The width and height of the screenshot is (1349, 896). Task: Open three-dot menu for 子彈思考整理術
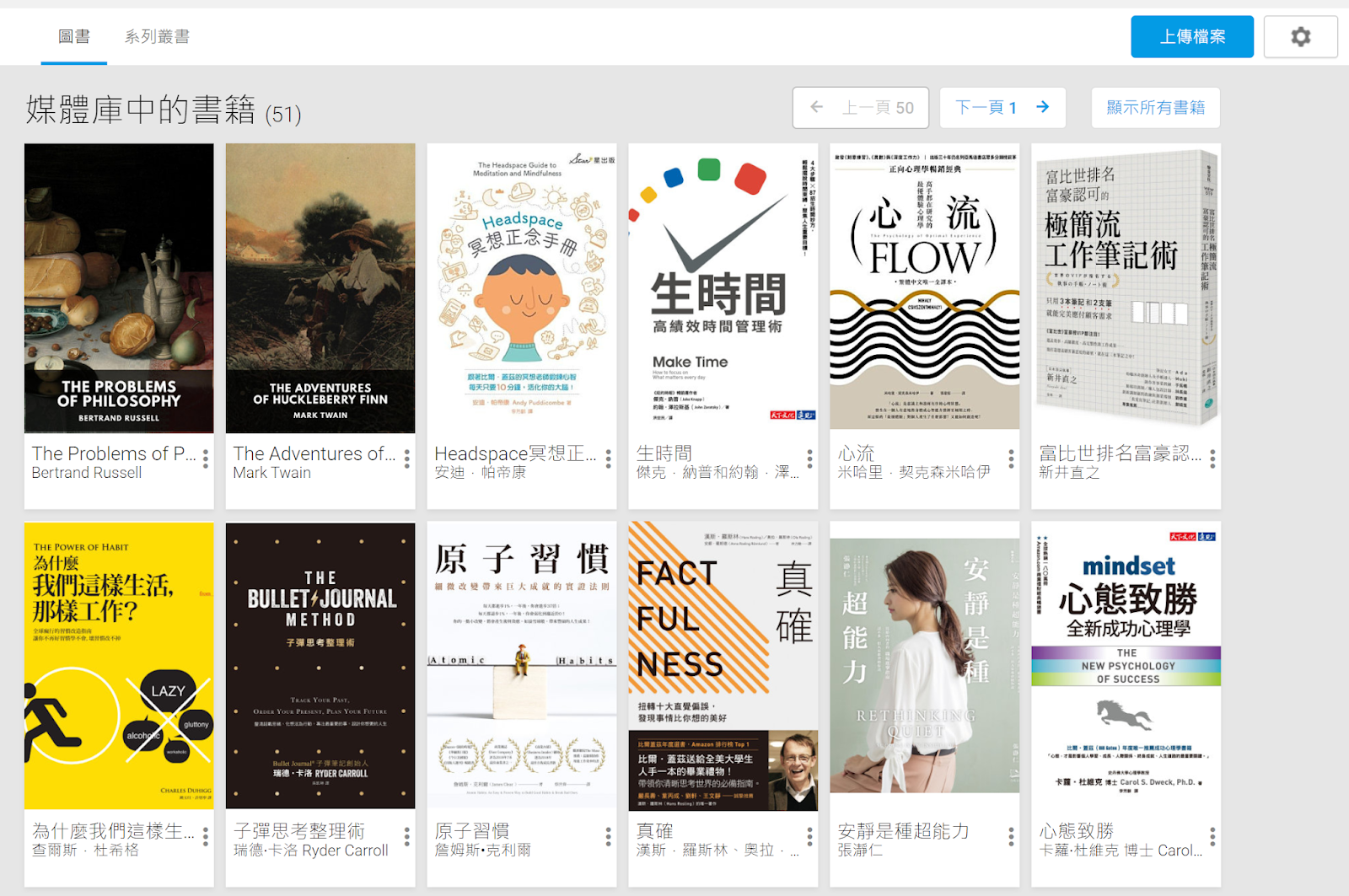(x=406, y=836)
